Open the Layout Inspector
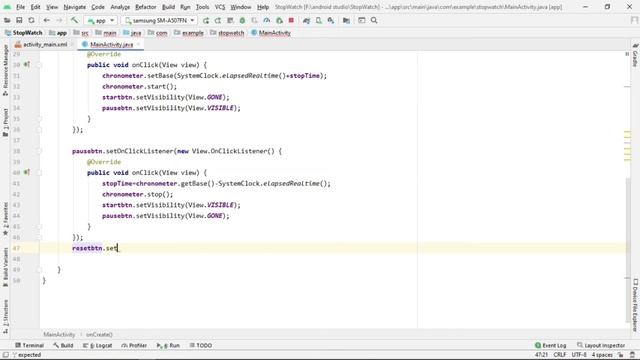 [x=601, y=345]
